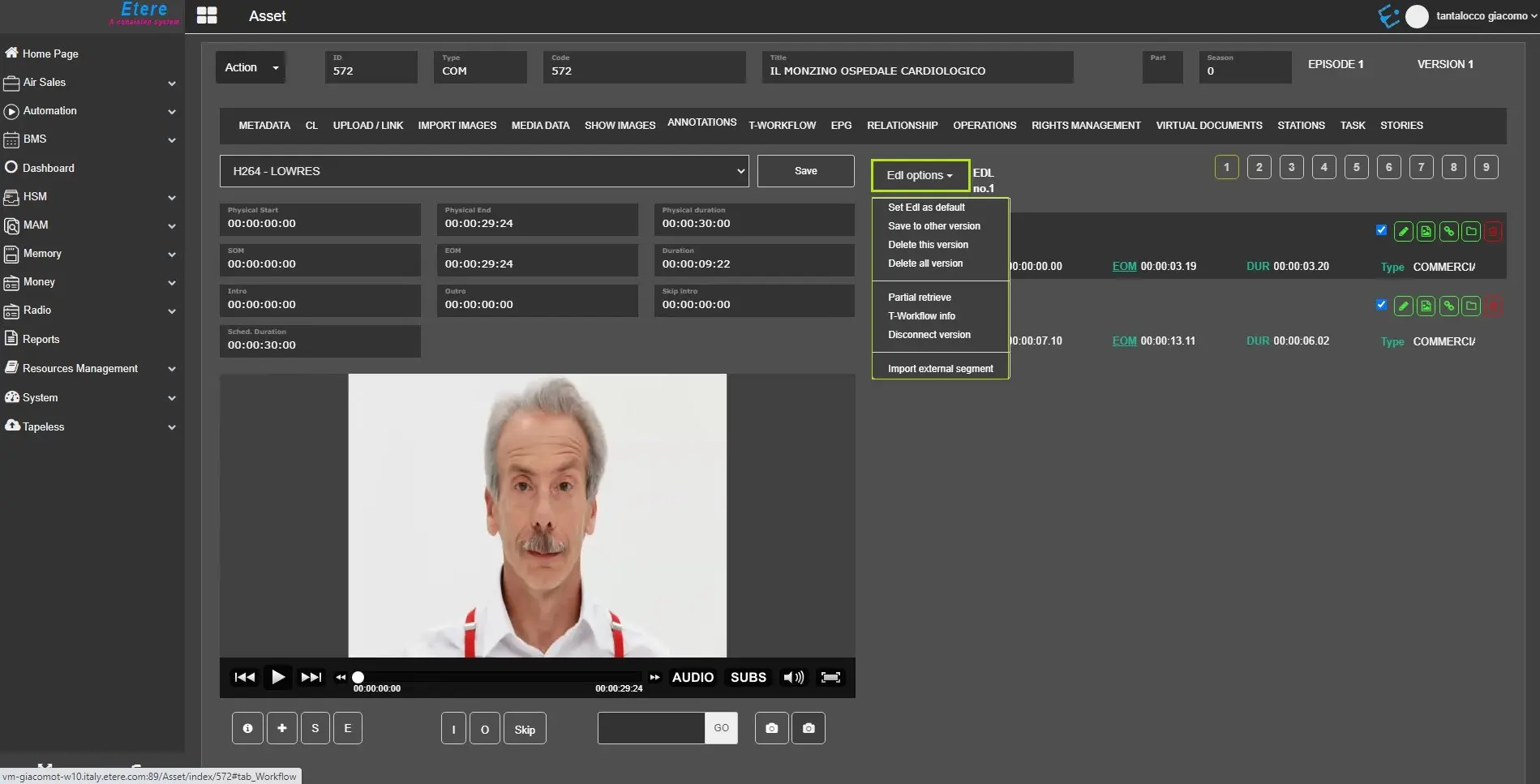
Task: Click the info icon button below player
Action: [247, 728]
